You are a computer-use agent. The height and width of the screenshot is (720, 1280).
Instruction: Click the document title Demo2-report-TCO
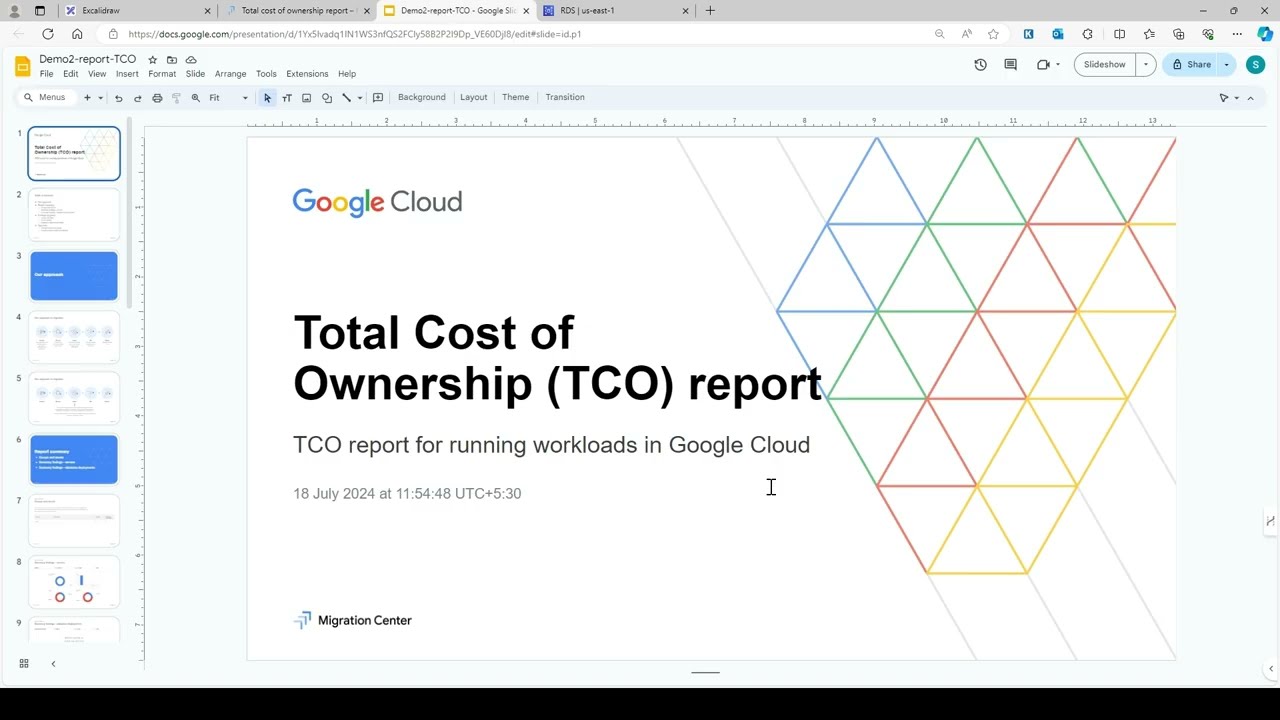(x=87, y=59)
